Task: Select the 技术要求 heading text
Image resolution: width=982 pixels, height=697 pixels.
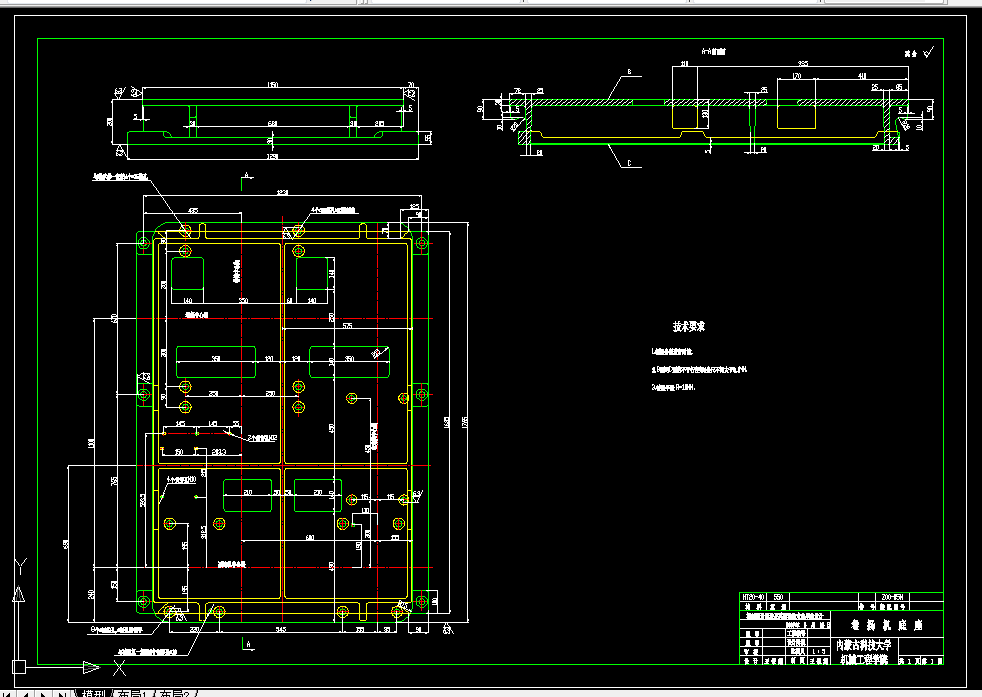Action: click(689, 326)
